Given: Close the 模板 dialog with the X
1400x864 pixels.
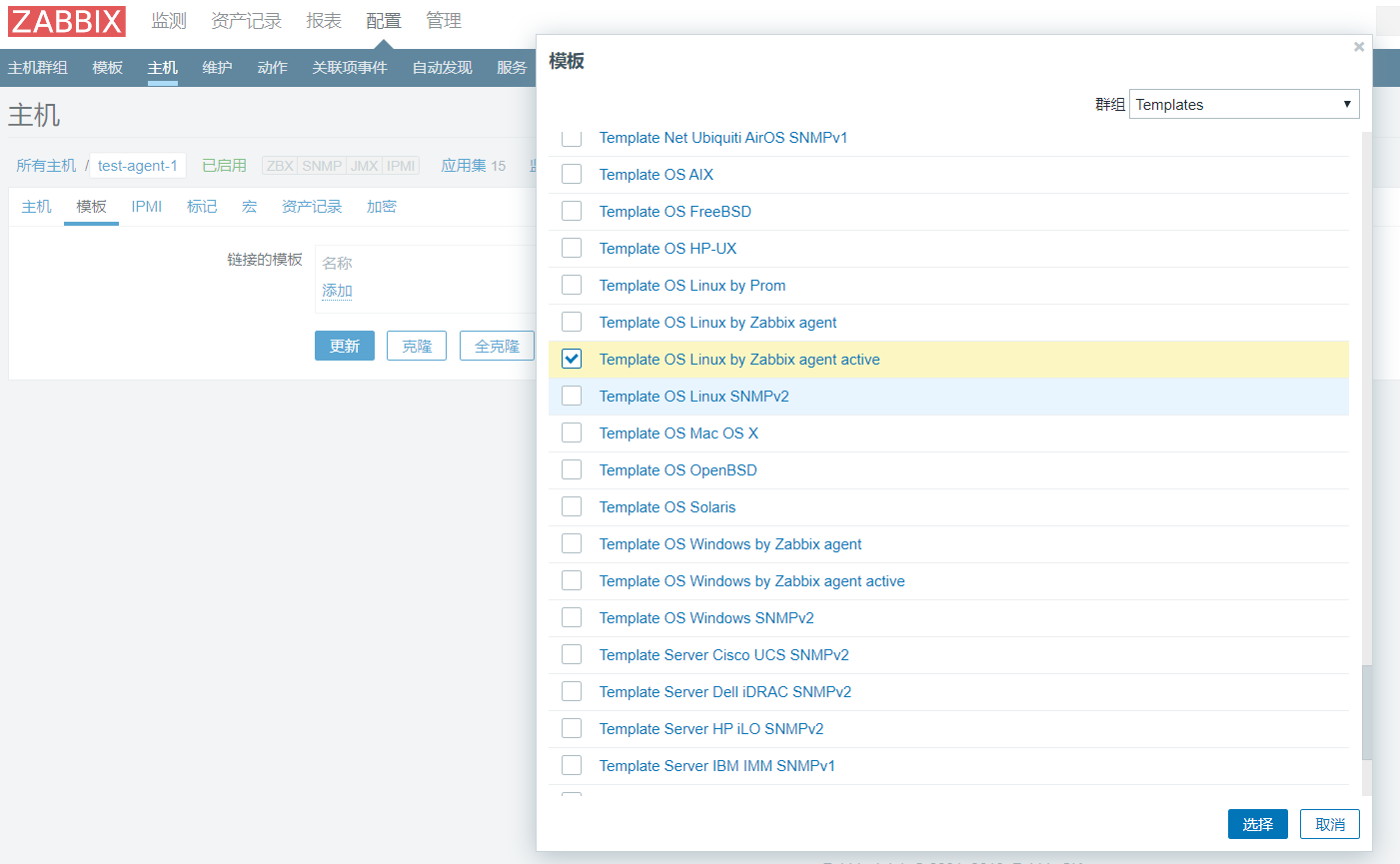Looking at the screenshot, I should coord(1359,47).
